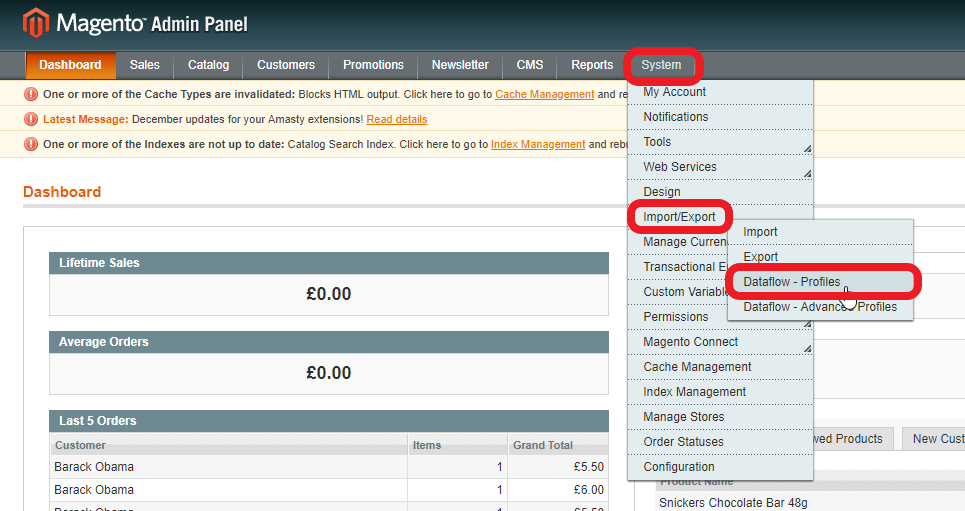This screenshot has width=965, height=511.
Task: Follow the Cache Management link in warning
Action: pos(545,94)
